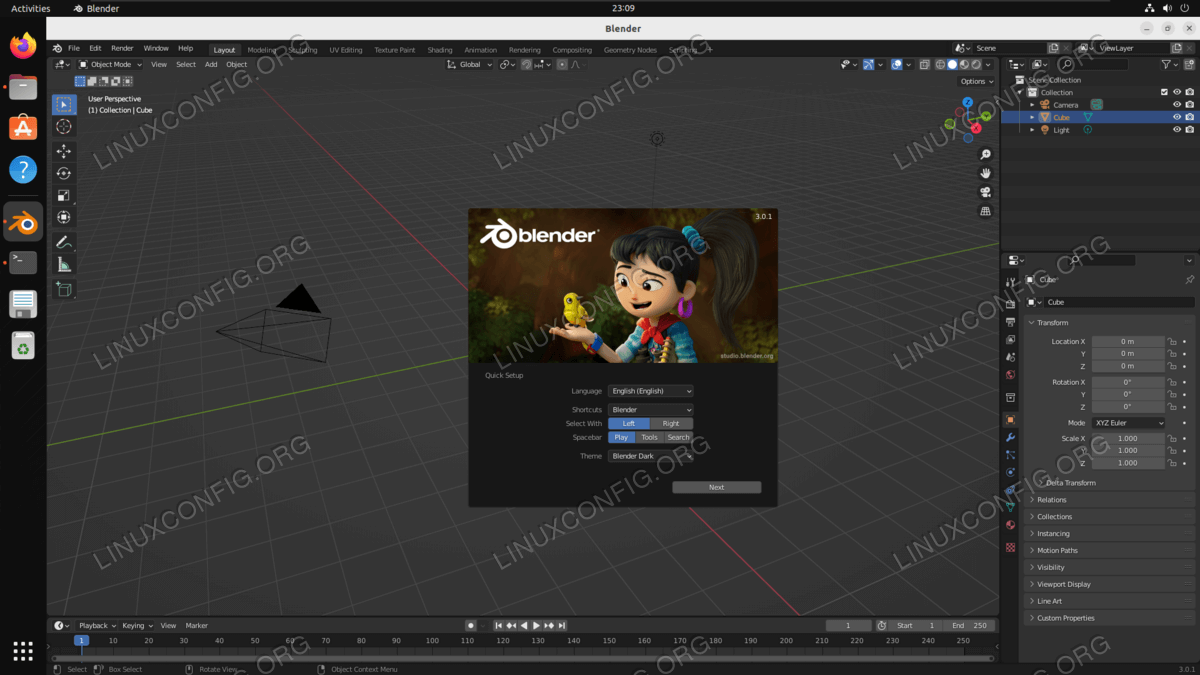Hide the Camera in viewport via eye icon
1200x675 pixels.
pos(1177,105)
